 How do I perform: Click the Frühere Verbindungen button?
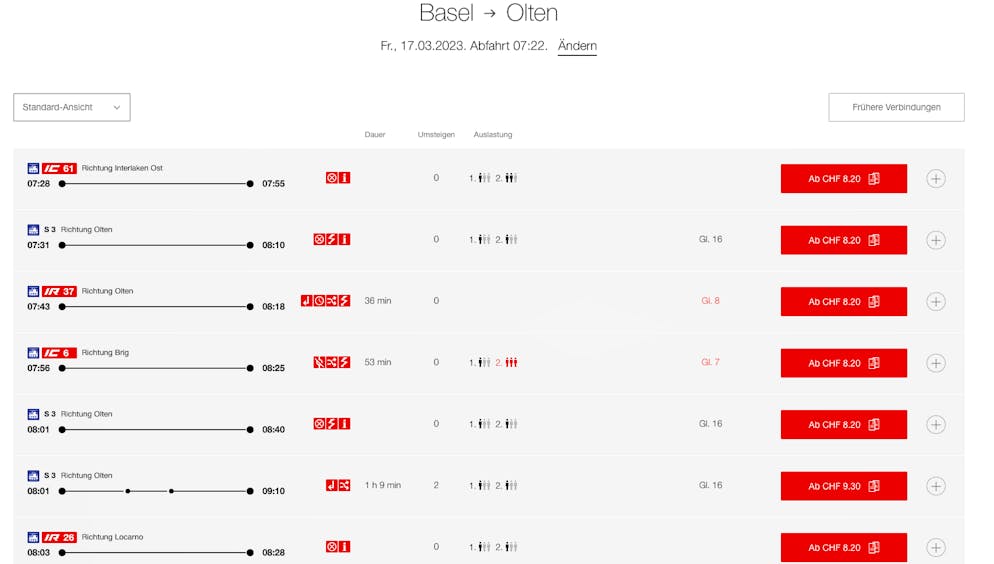point(896,107)
